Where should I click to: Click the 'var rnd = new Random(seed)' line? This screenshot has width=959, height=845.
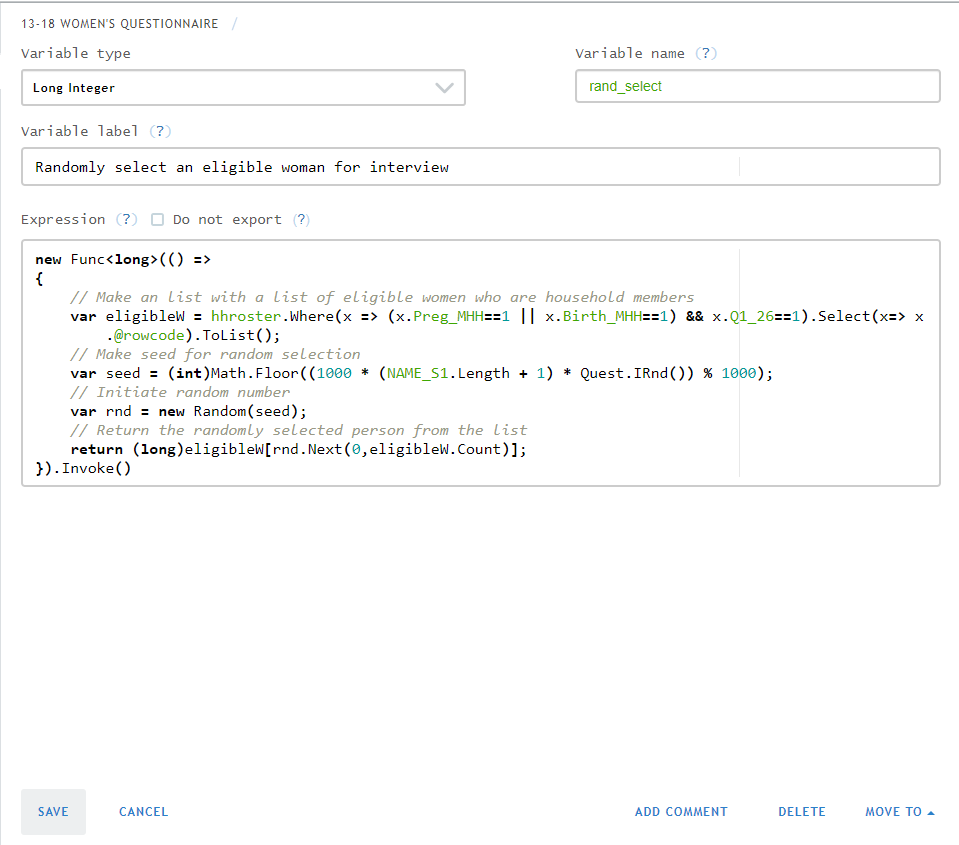pyautogui.click(x=188, y=411)
